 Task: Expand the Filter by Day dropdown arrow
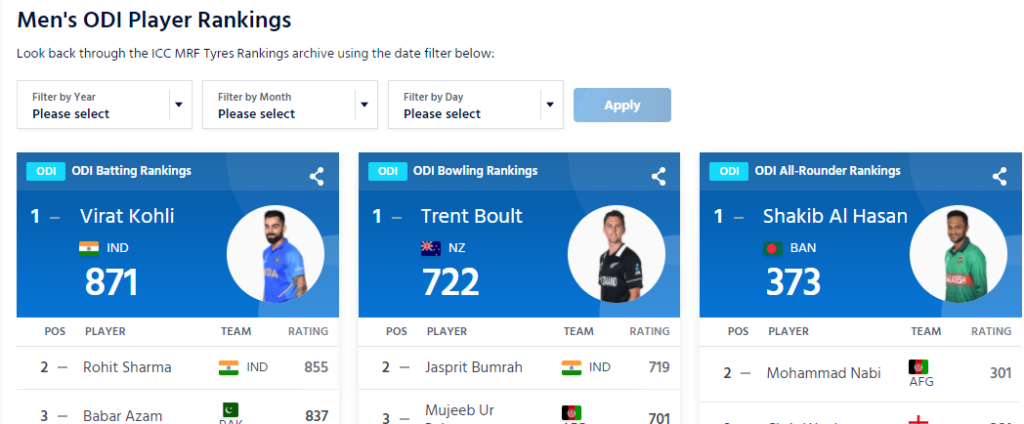point(550,105)
